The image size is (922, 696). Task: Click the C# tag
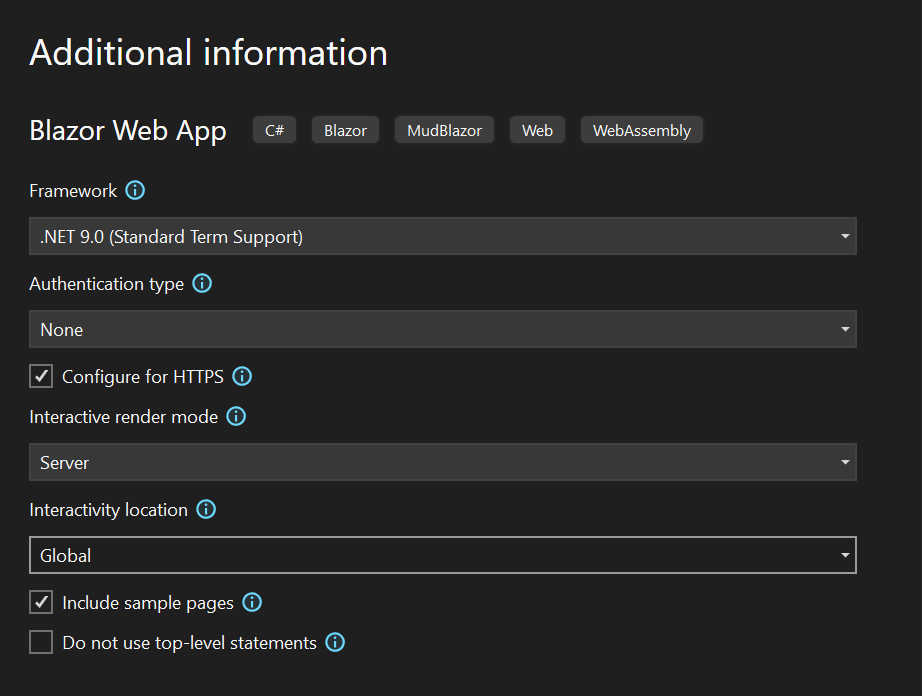click(275, 130)
